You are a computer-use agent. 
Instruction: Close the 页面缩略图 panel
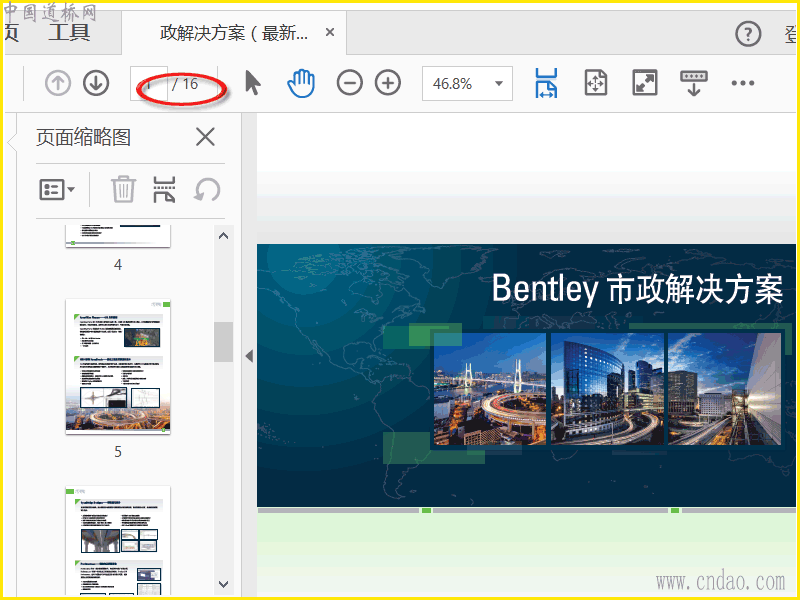click(x=205, y=137)
